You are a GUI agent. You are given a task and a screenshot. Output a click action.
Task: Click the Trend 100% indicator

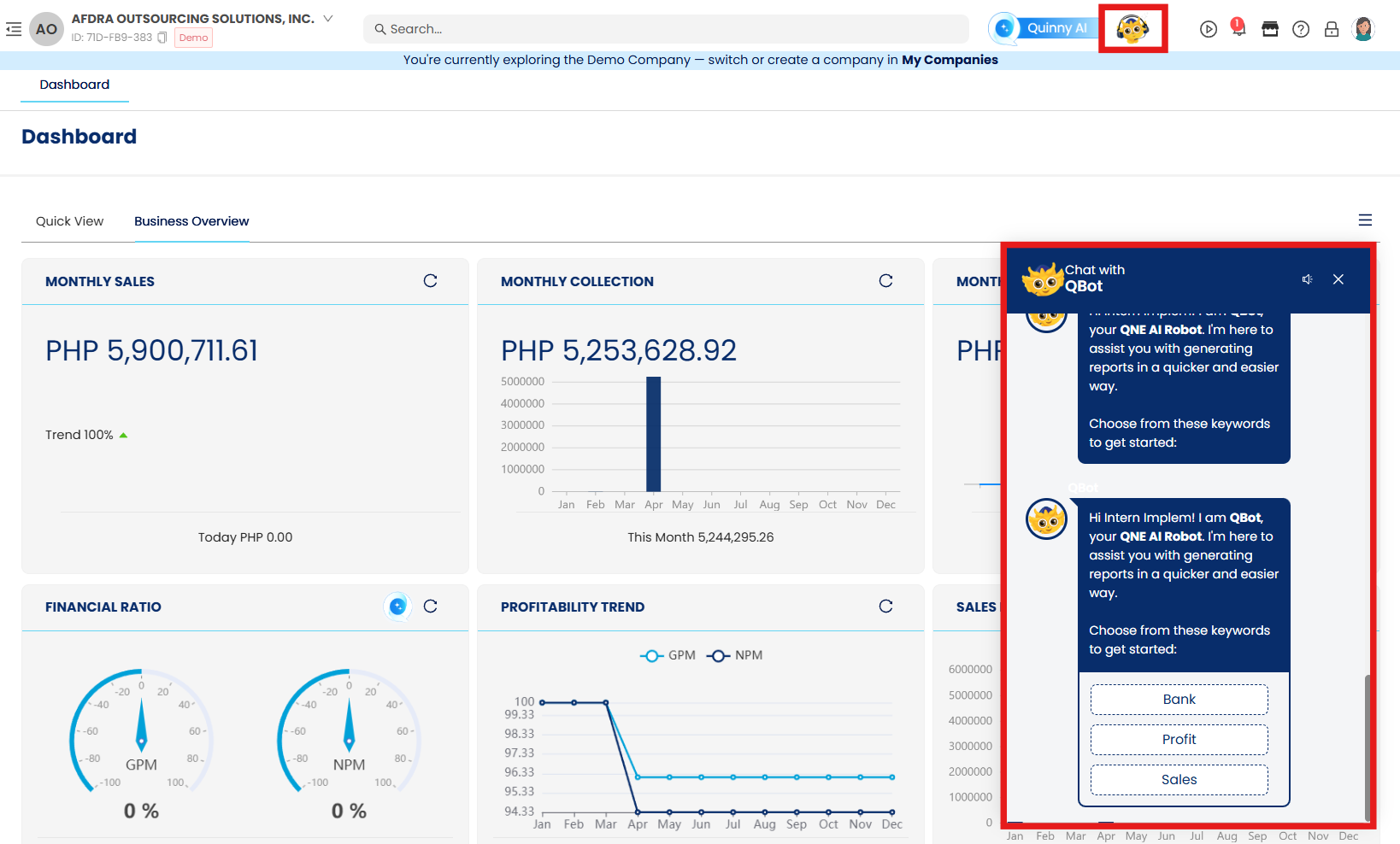(x=86, y=435)
